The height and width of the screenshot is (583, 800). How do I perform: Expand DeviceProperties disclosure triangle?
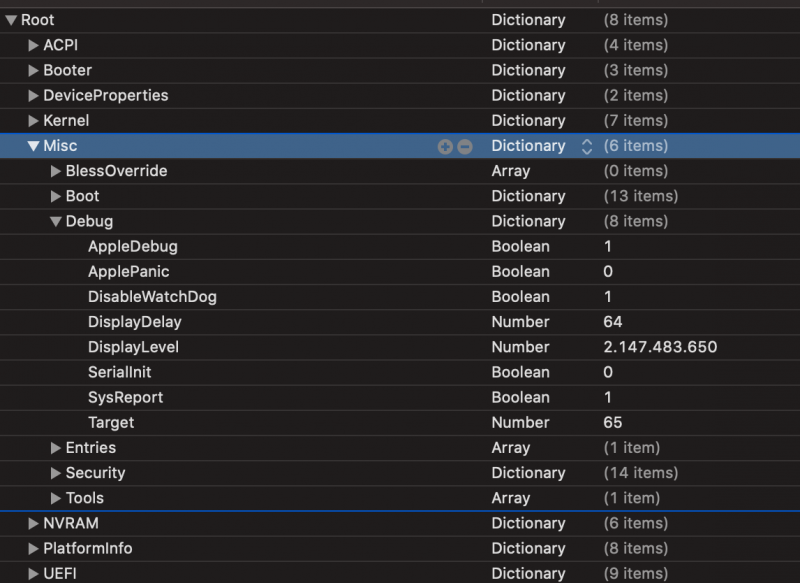pyautogui.click(x=34, y=95)
